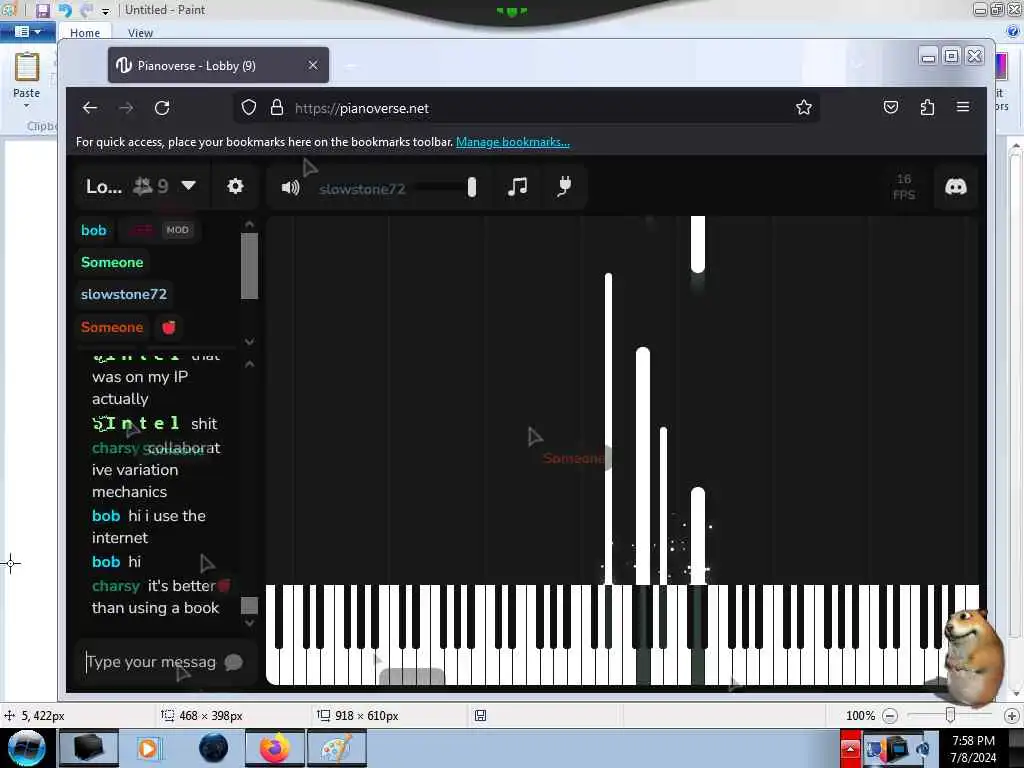Click the taskbar clock showing 7:58 PM
This screenshot has height=768, width=1024.
973,748
